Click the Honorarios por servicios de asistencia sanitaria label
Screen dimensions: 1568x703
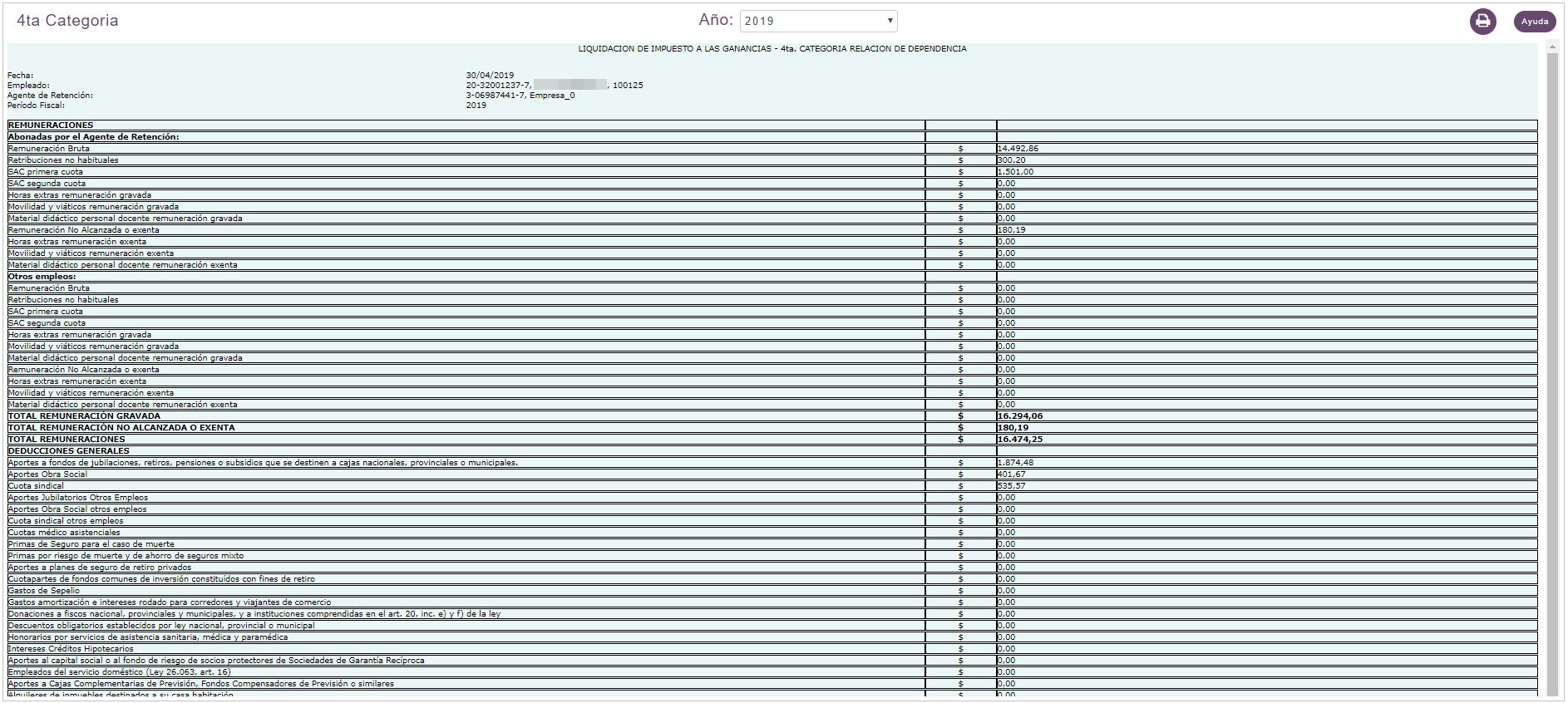[148, 637]
